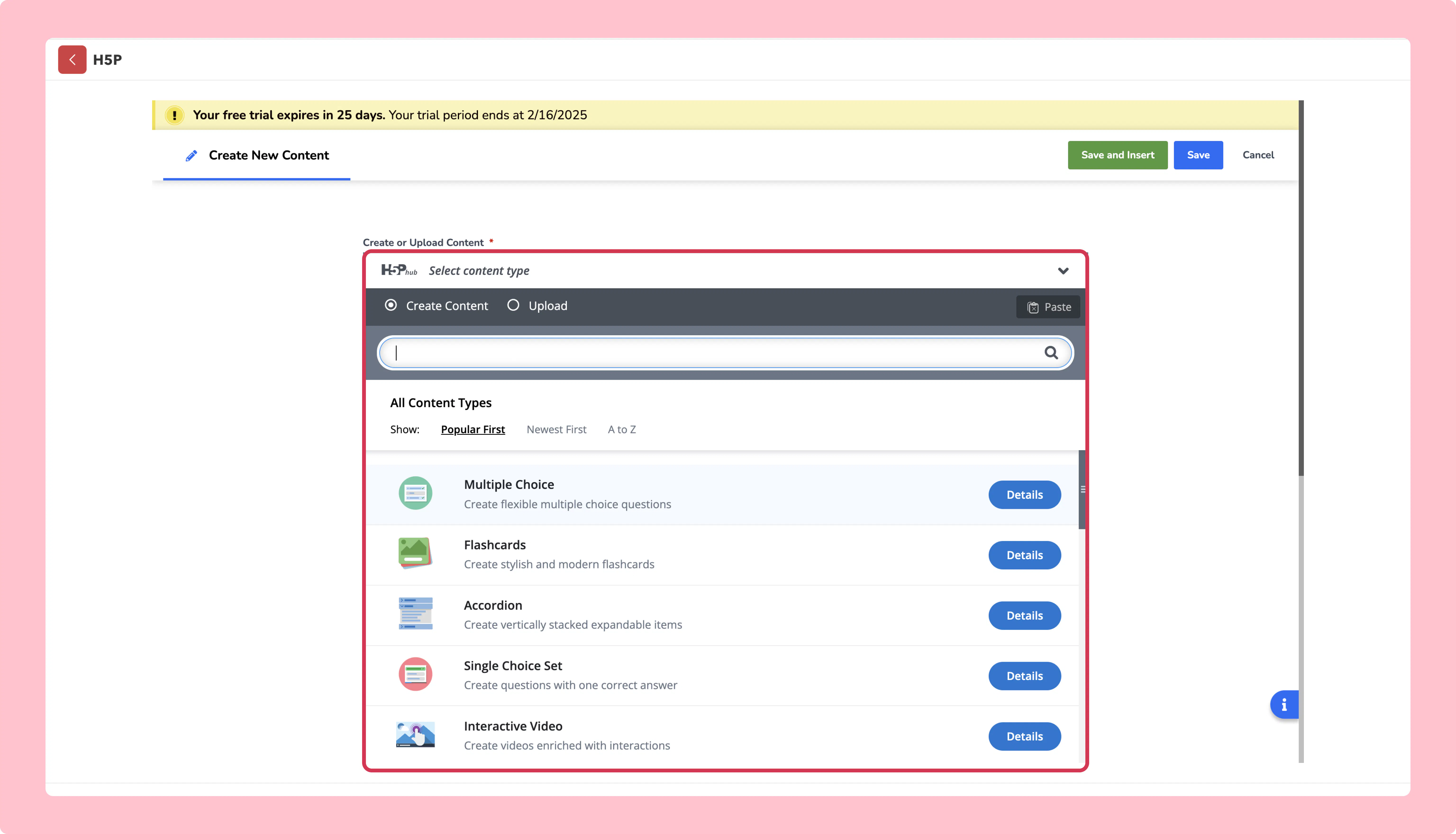Click the main page vertical scrollbar
Viewport: 1456px width, 834px height.
(x=1301, y=288)
